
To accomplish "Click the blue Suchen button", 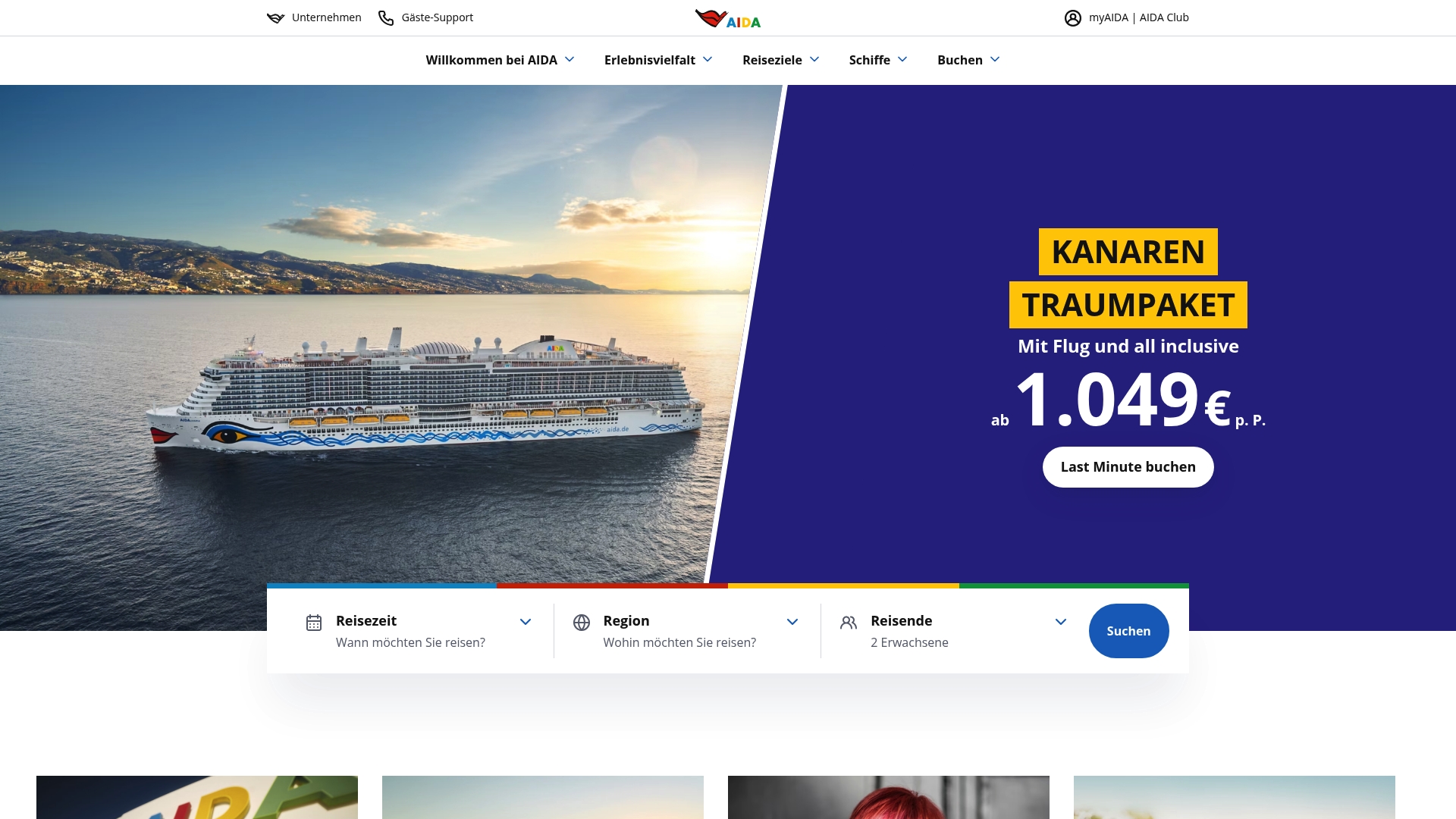I will click(1128, 631).
